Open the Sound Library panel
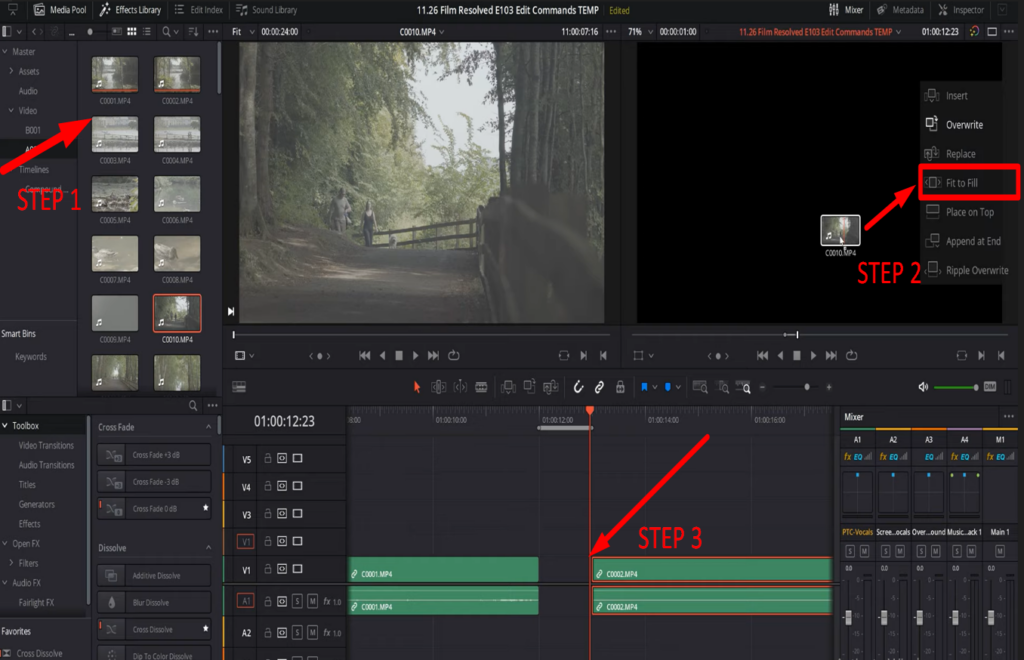 (x=271, y=11)
